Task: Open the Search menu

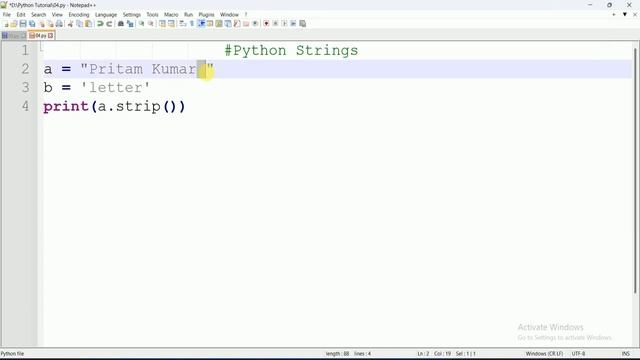Action: (38, 15)
